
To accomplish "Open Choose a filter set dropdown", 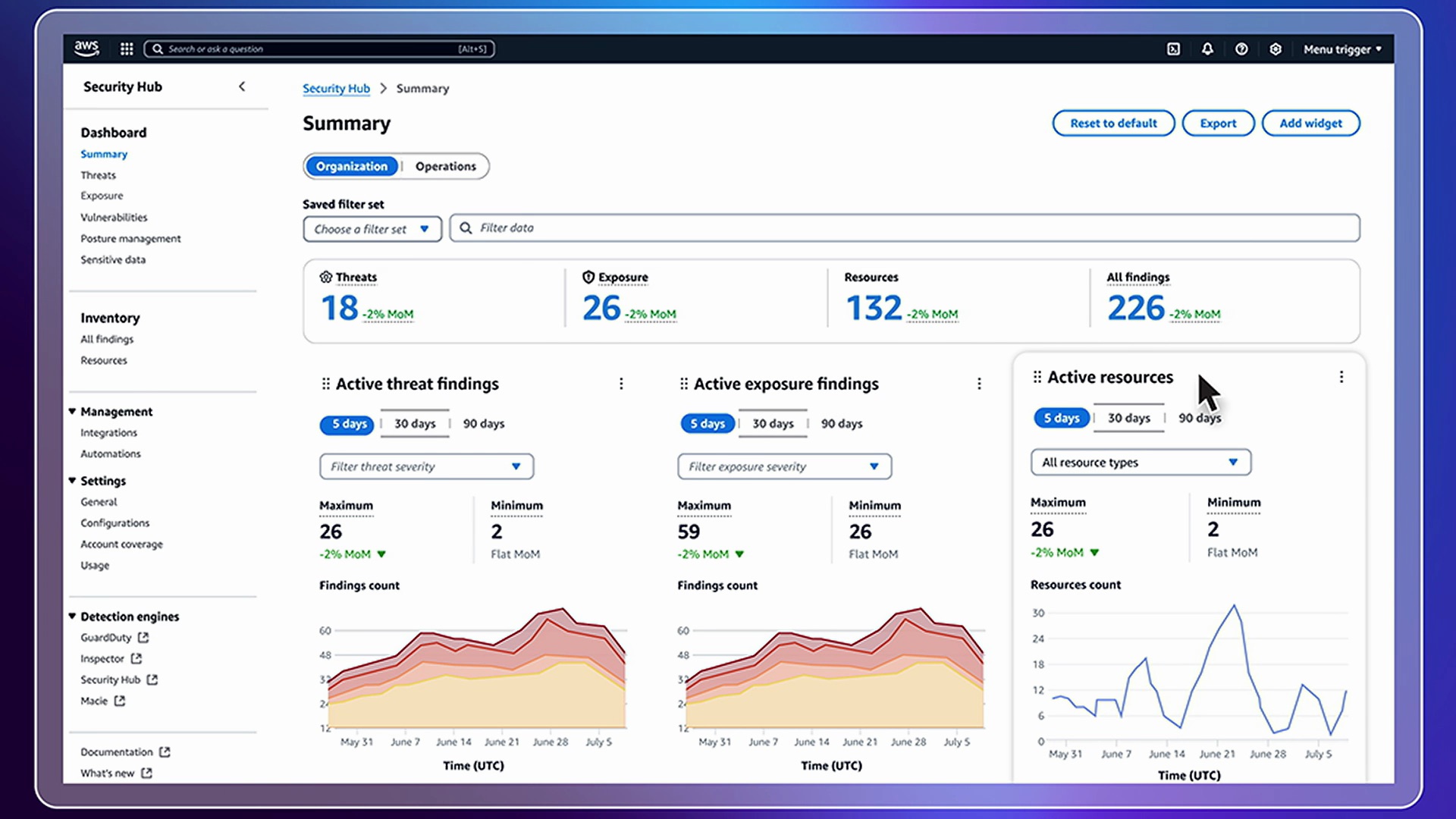I will [x=372, y=229].
